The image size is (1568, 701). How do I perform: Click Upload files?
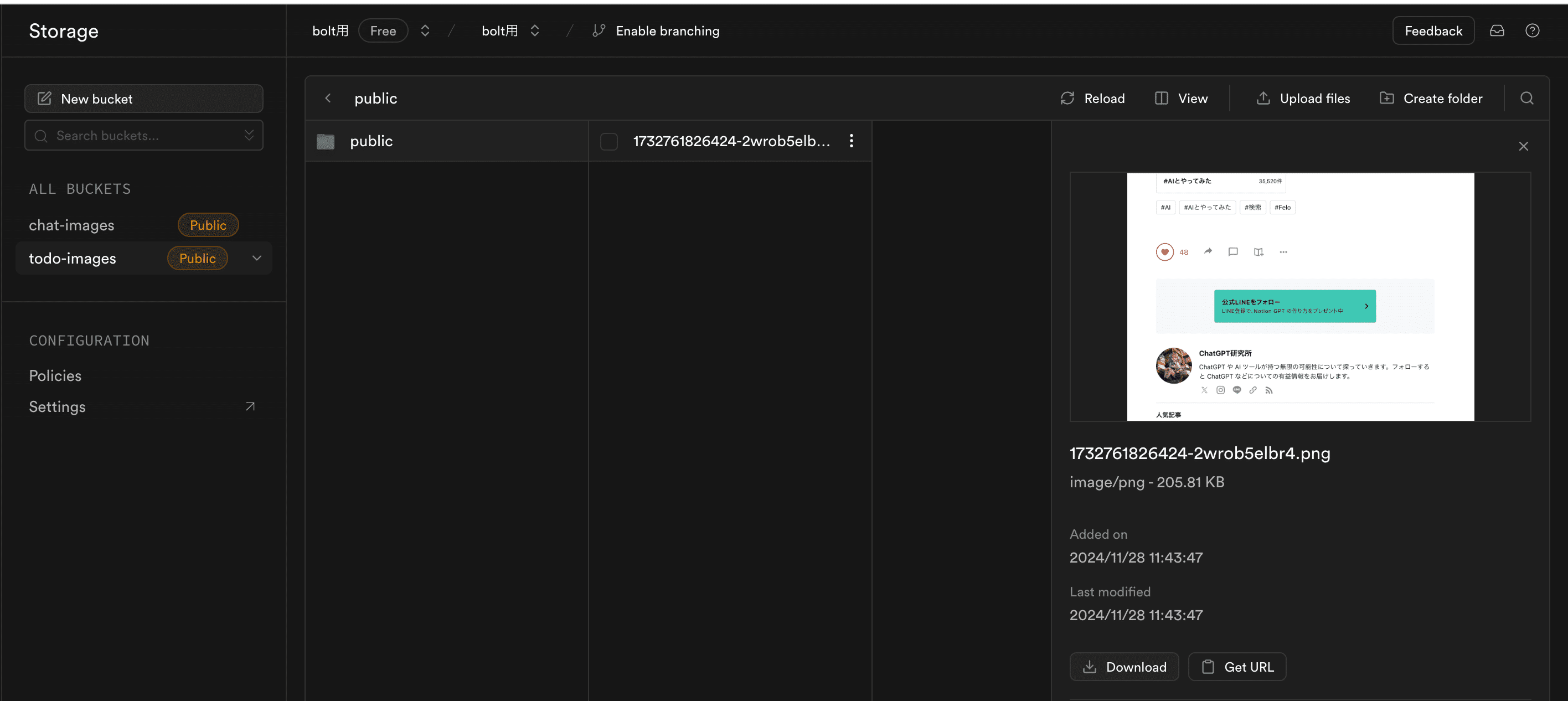point(1303,98)
